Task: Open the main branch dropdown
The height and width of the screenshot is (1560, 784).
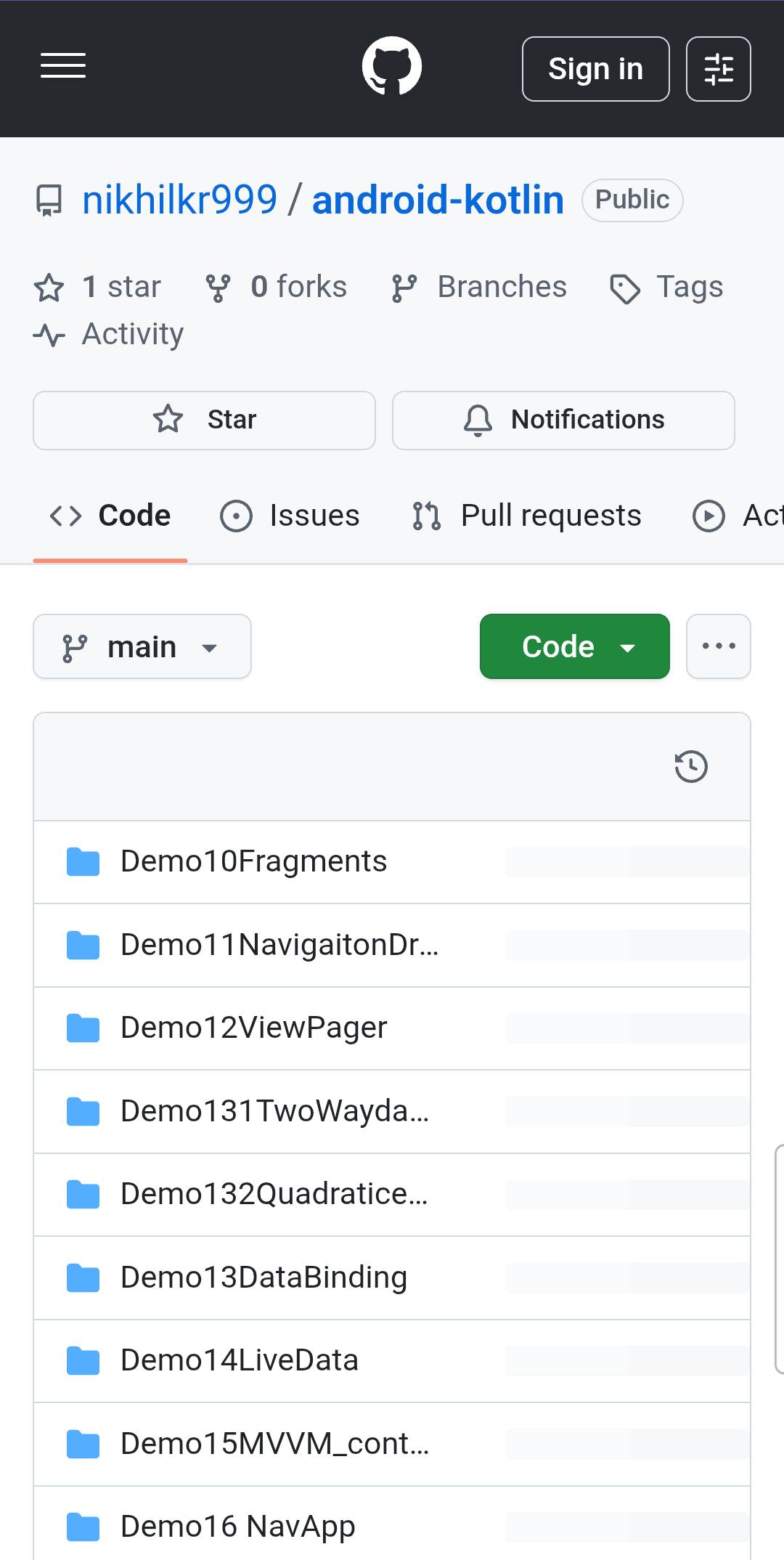Action: (x=142, y=646)
